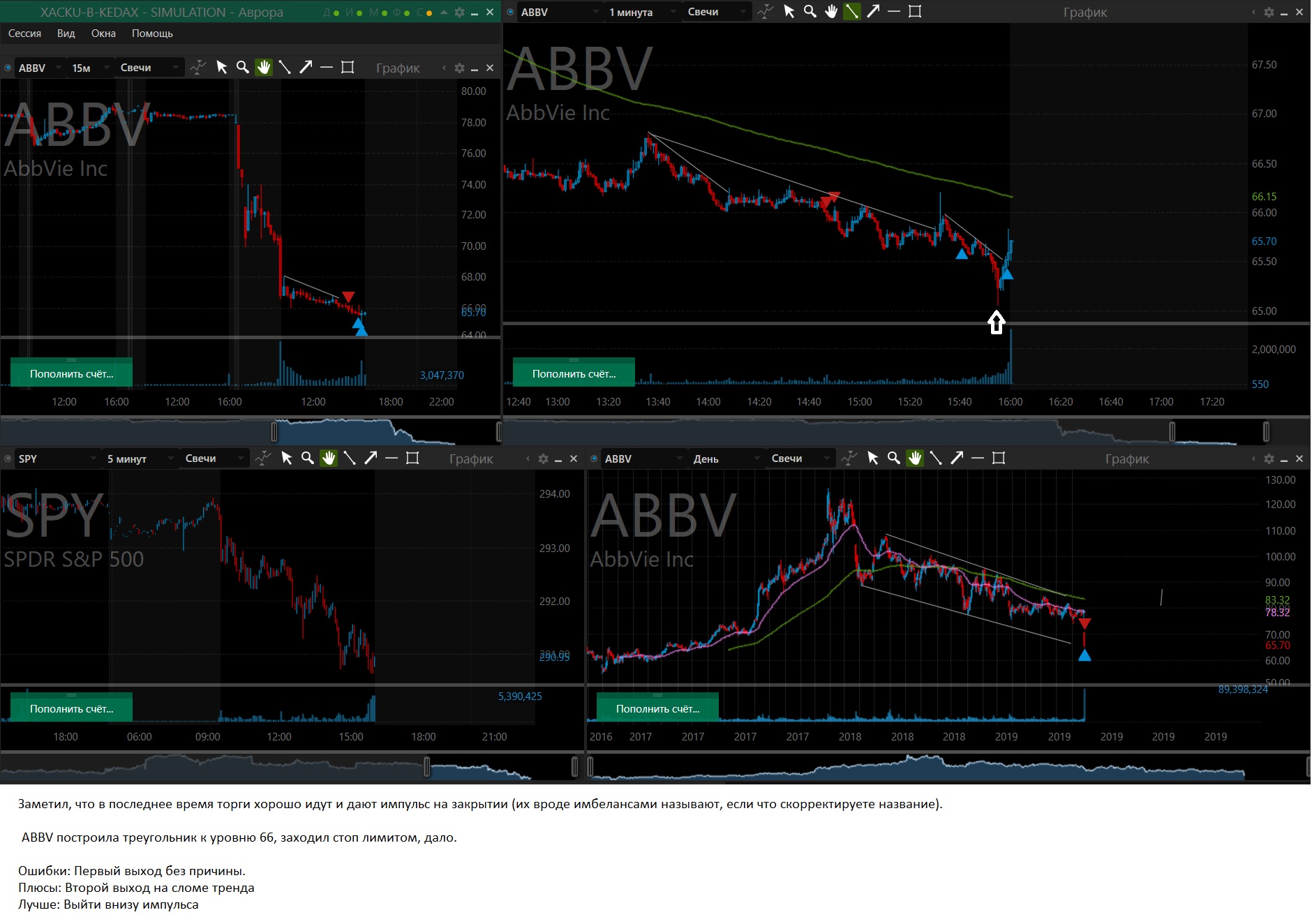The height and width of the screenshot is (924, 1312).
Task: Open indicators icon in ABBV 15м chart
Action: tap(198, 68)
